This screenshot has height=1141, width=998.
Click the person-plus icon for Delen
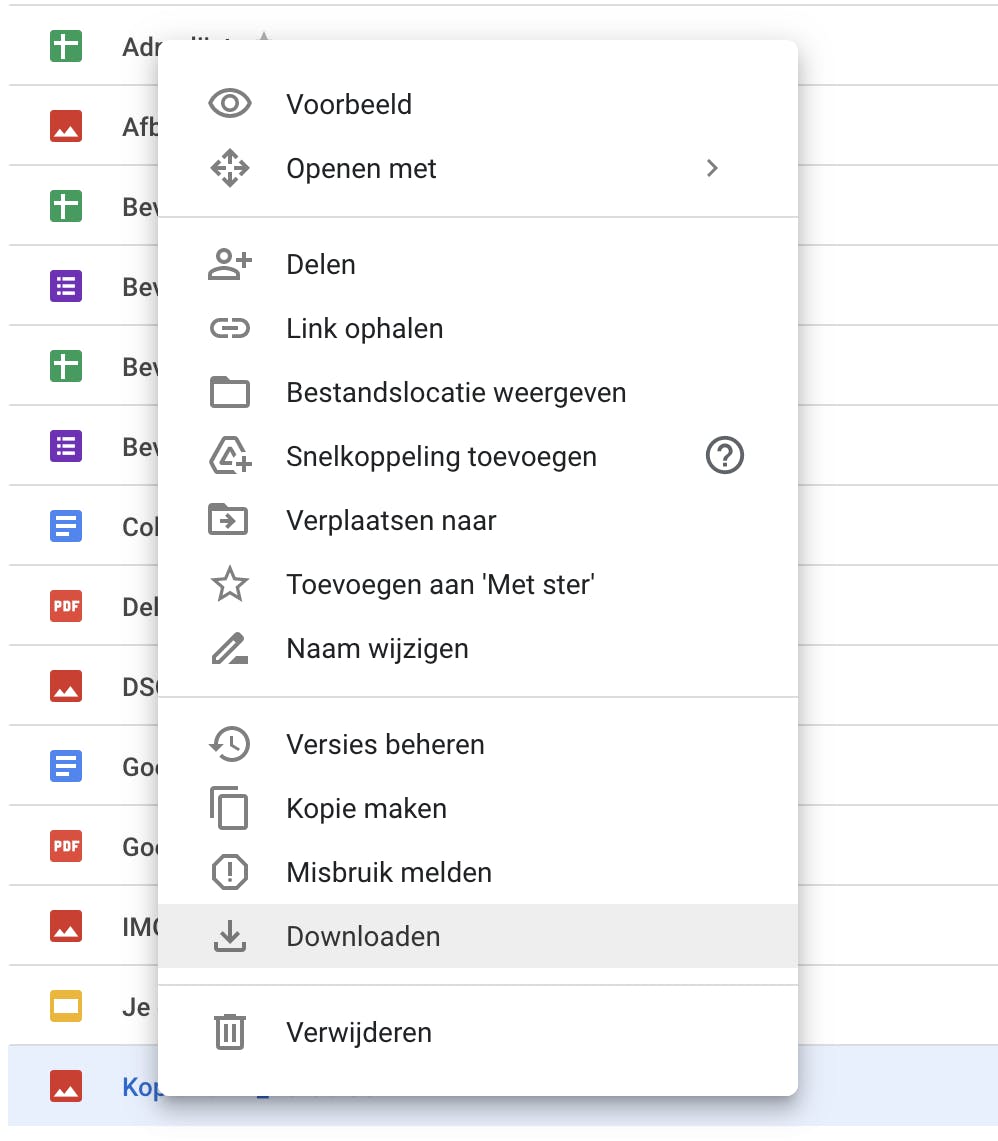point(230,264)
